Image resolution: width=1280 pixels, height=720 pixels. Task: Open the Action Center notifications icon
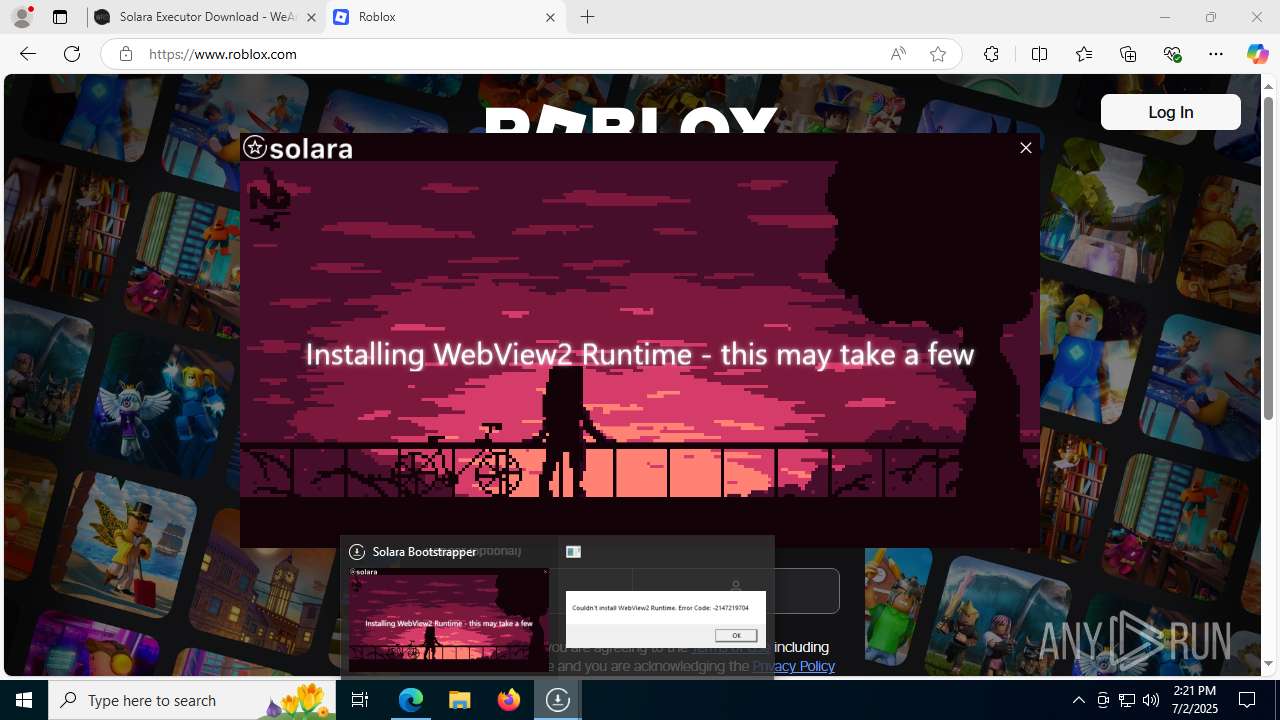[1247, 700]
